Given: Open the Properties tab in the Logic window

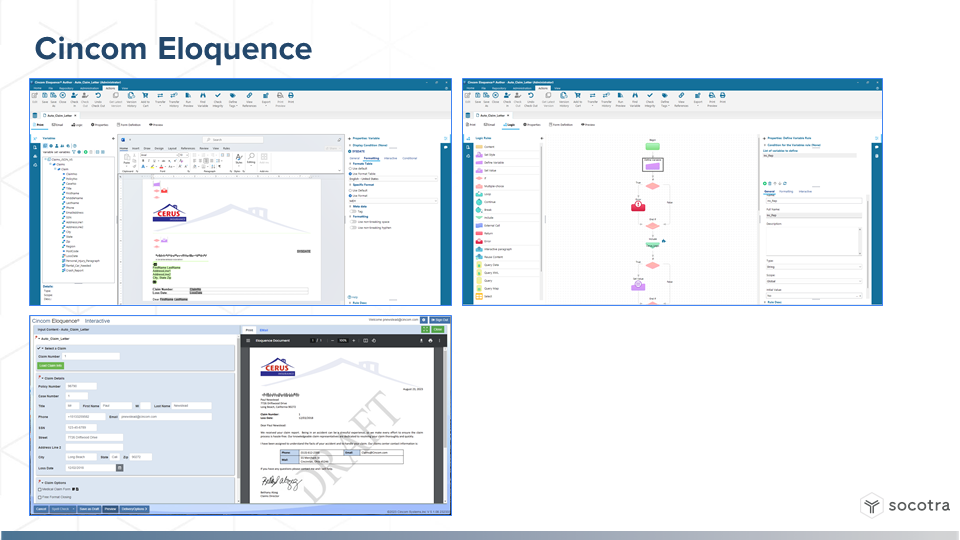Looking at the screenshot, I should click(x=532, y=125).
